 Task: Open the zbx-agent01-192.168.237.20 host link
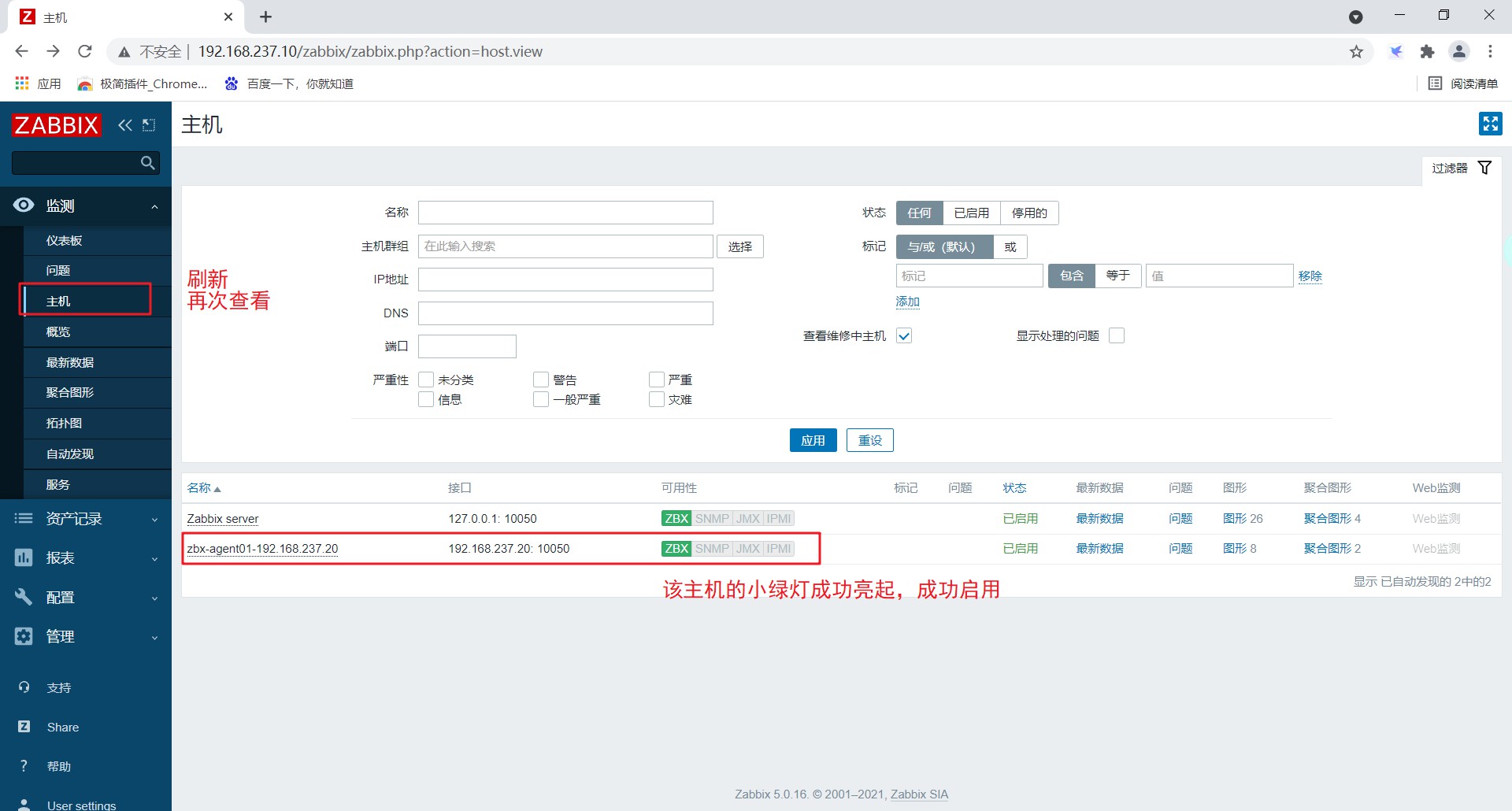pyautogui.click(x=262, y=549)
